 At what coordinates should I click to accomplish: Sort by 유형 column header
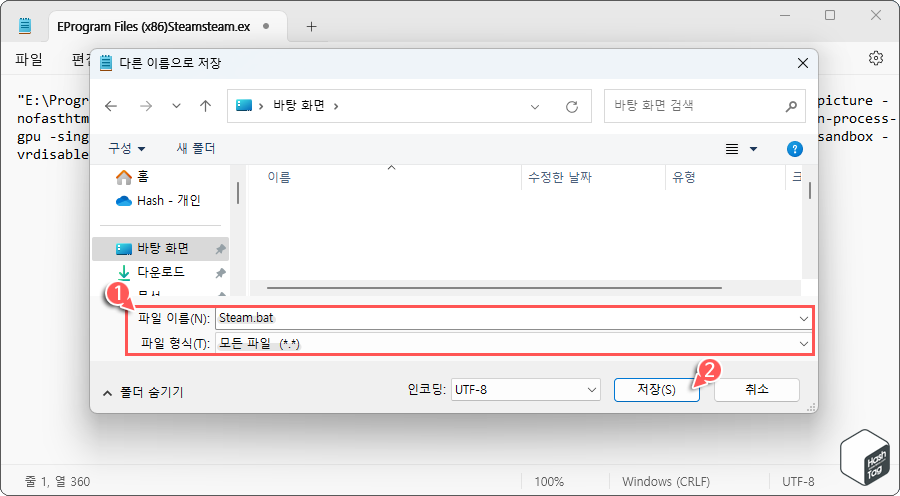pyautogui.click(x=725, y=177)
